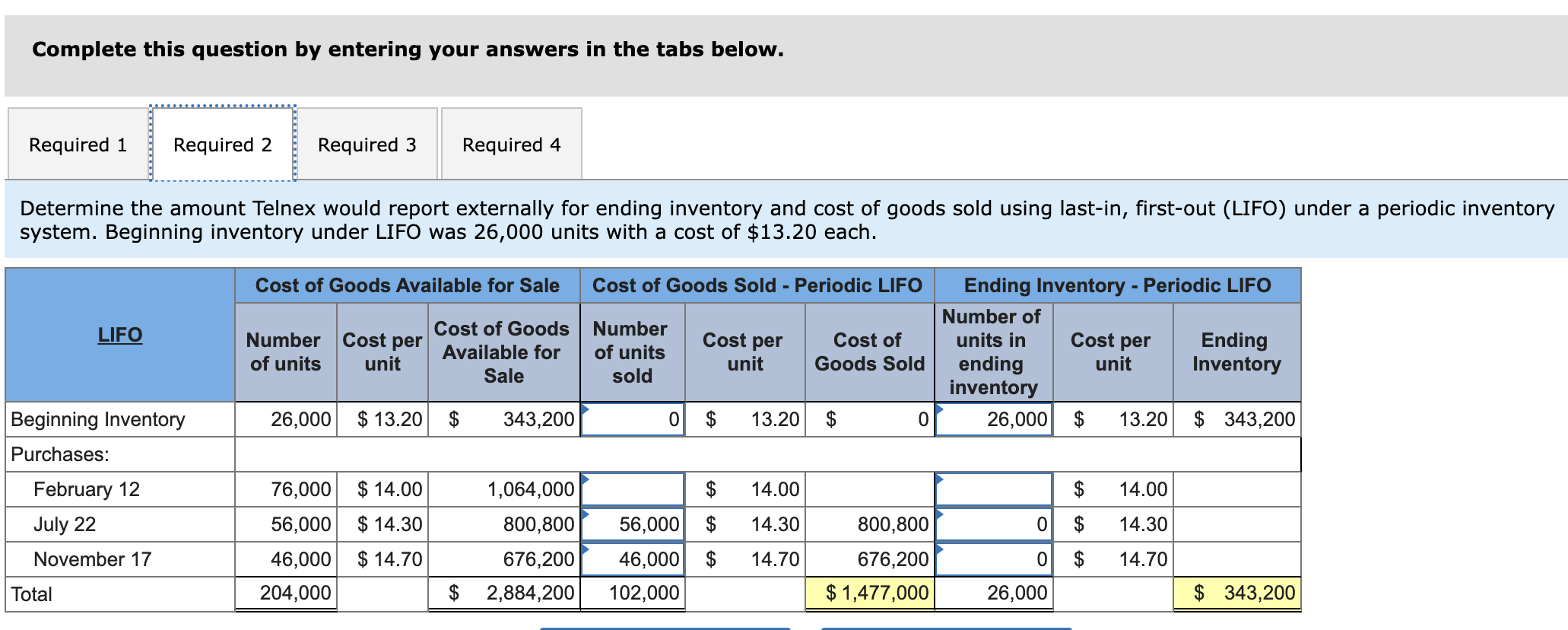Image resolution: width=1568 pixels, height=630 pixels.
Task: Select Beginning Inventory units sold input field
Action: (633, 419)
